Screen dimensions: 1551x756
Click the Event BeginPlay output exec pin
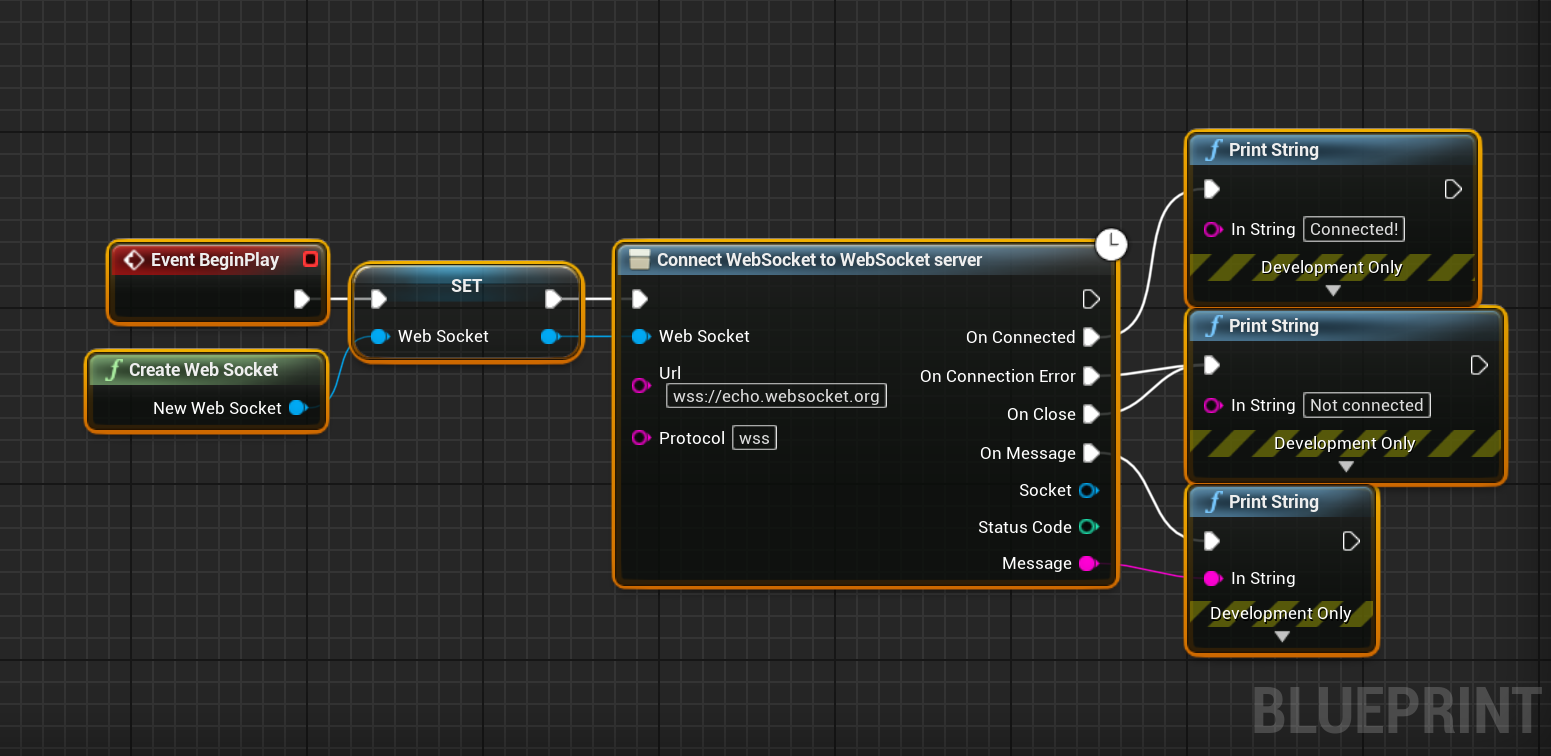pyautogui.click(x=302, y=299)
